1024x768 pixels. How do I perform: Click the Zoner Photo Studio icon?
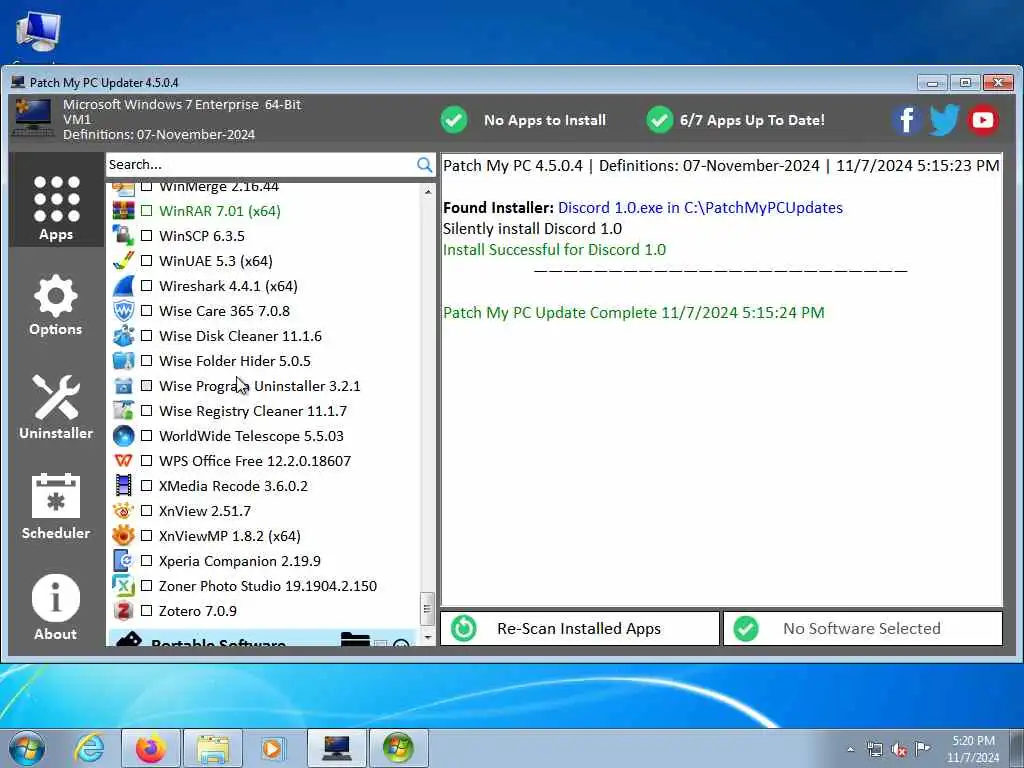pos(123,586)
